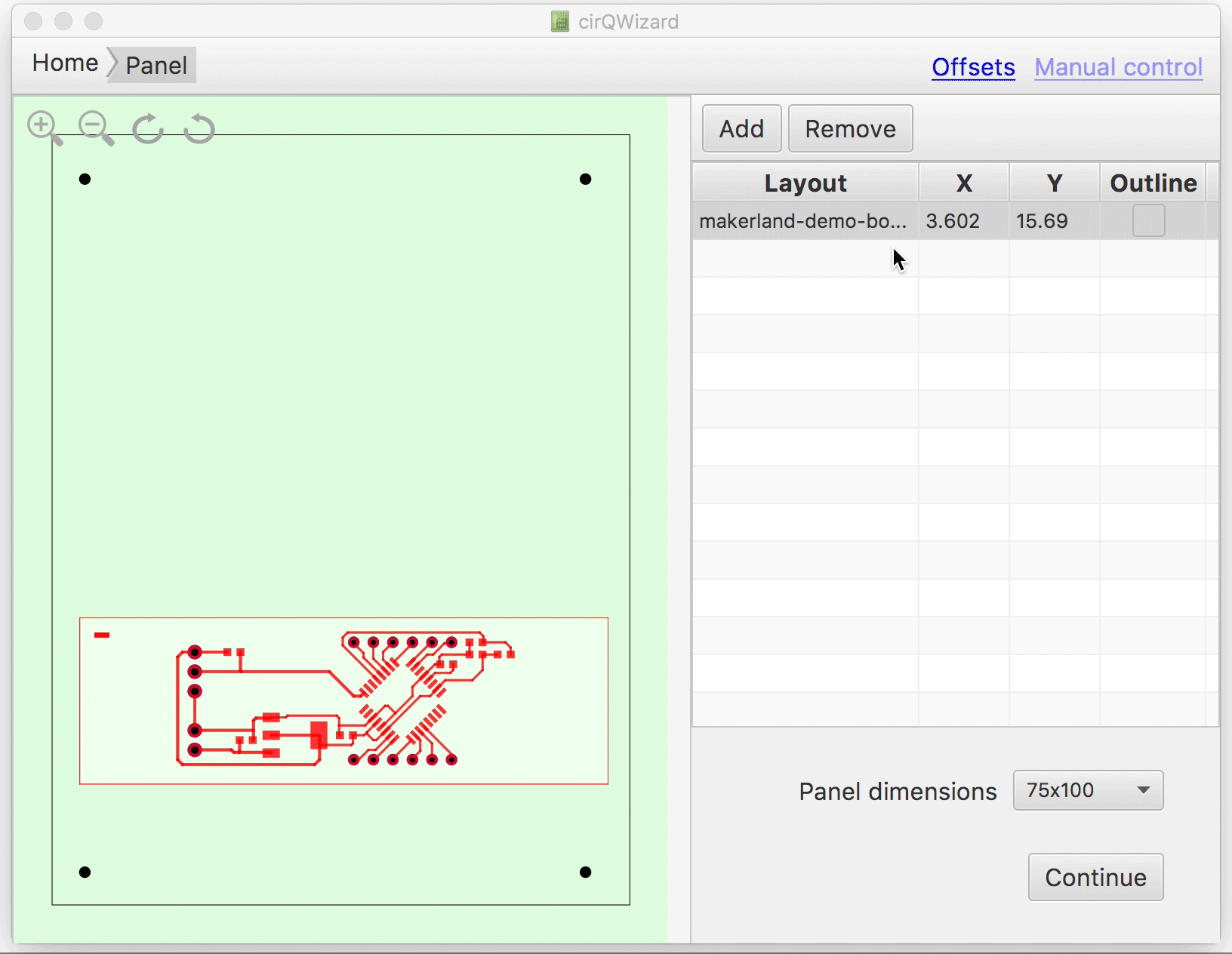Zoom out of the panel preview
Image resolution: width=1232 pixels, height=954 pixels.
click(96, 128)
